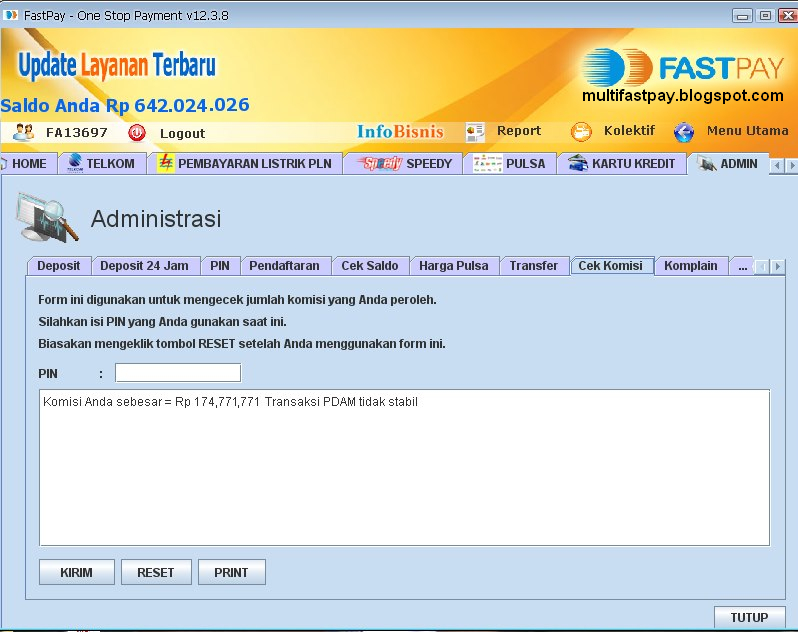Click the FastPay title bar app icon
The width and height of the screenshot is (798, 632).
click(x=10, y=15)
